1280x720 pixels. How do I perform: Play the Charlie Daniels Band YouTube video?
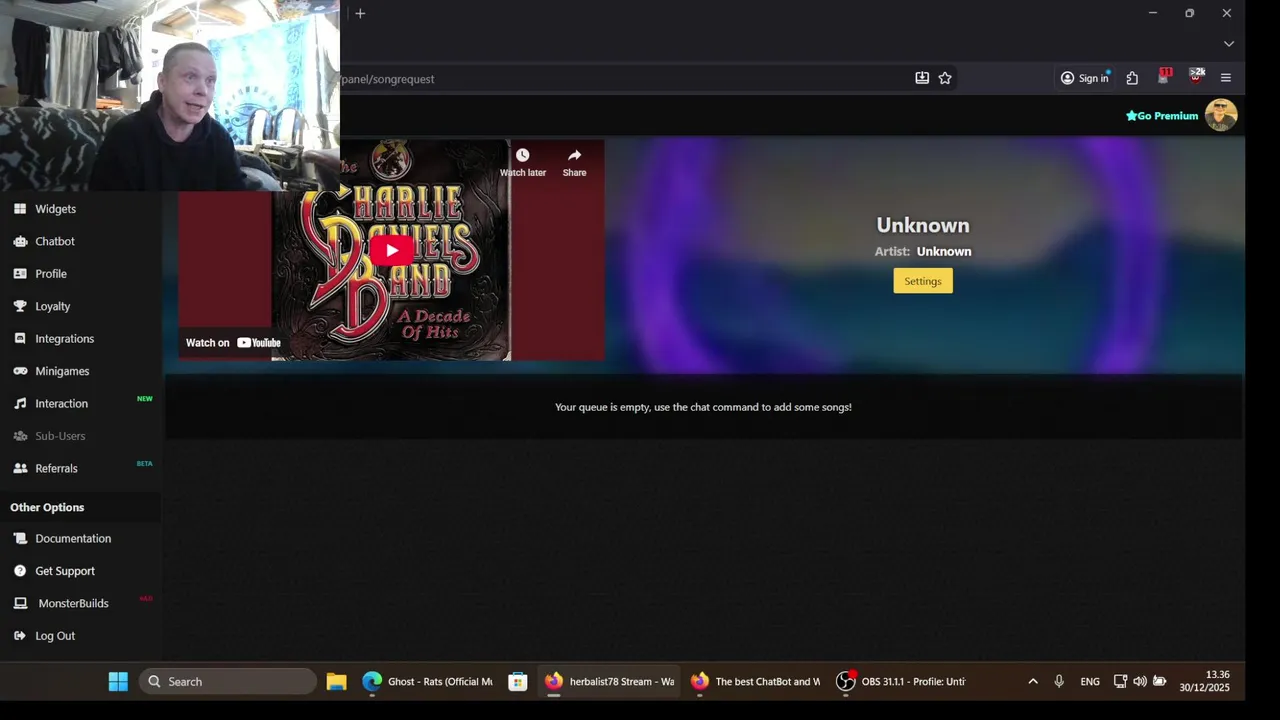(x=391, y=250)
